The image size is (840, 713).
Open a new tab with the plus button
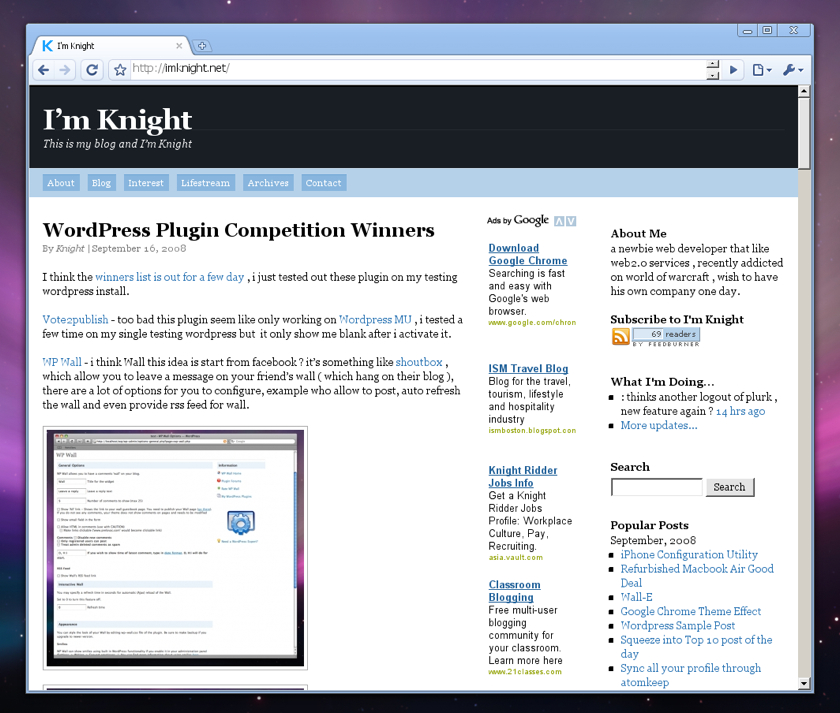point(202,46)
